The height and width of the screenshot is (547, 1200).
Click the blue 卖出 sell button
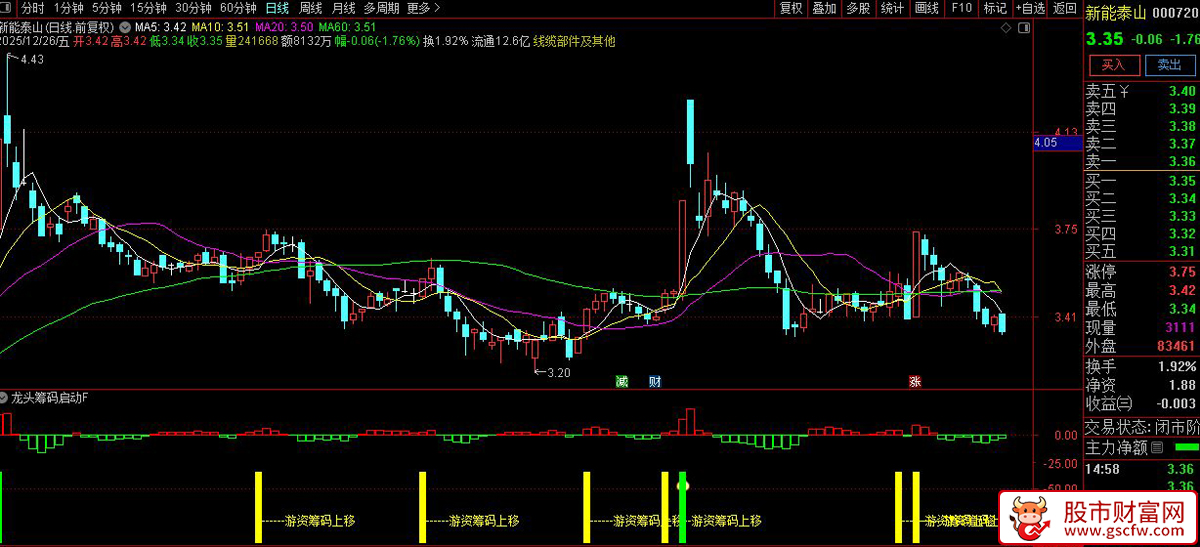click(x=1168, y=65)
